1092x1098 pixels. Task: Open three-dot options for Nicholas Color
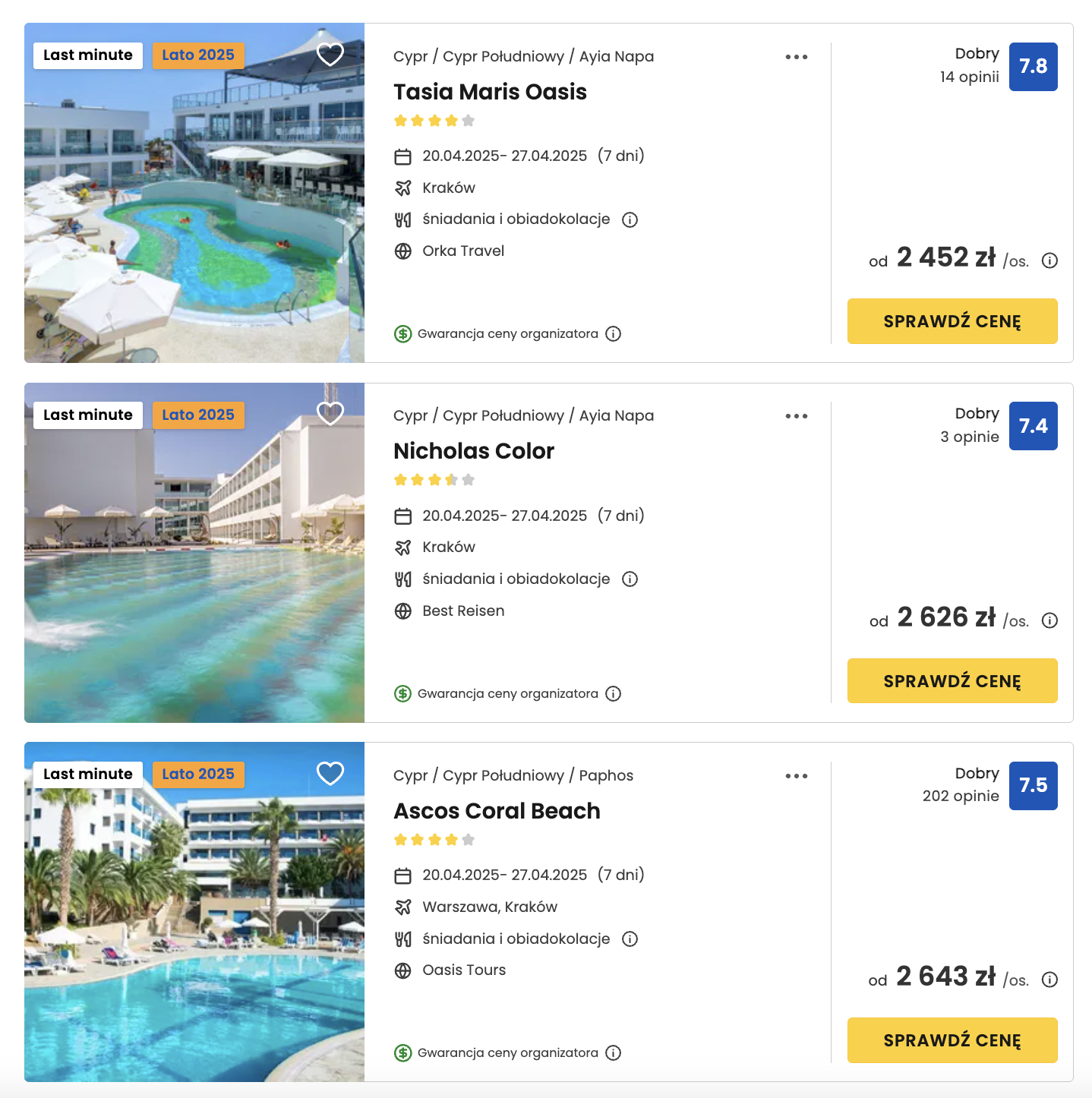click(797, 416)
